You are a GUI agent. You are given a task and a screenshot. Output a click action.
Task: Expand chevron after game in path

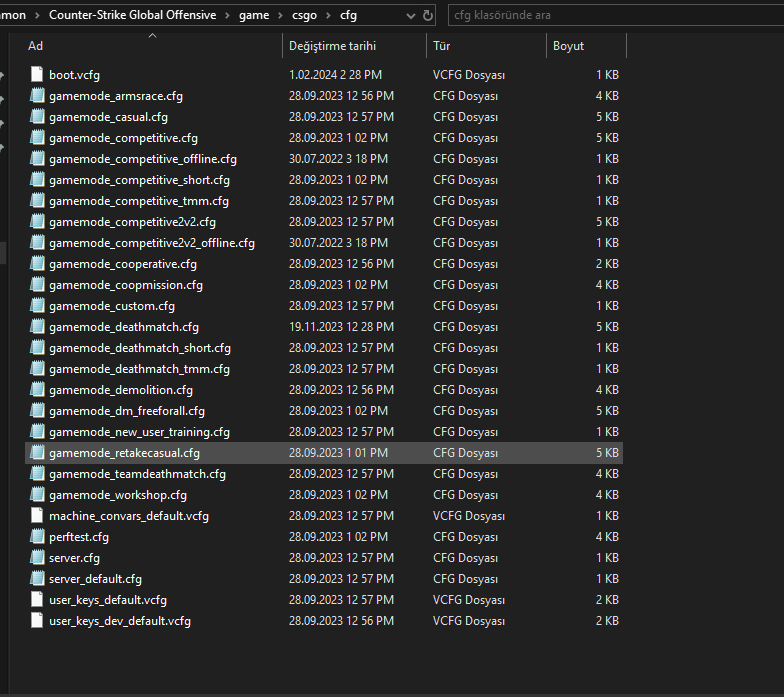(280, 16)
